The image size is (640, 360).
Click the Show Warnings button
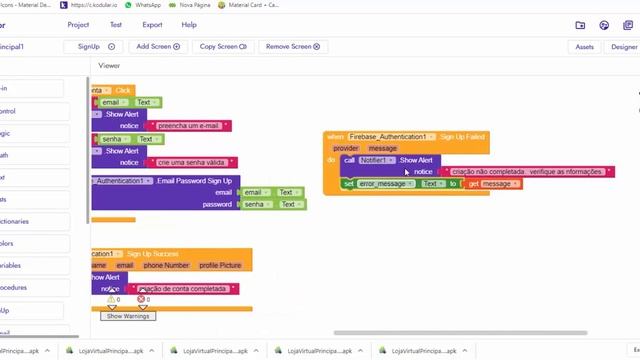coord(128,316)
